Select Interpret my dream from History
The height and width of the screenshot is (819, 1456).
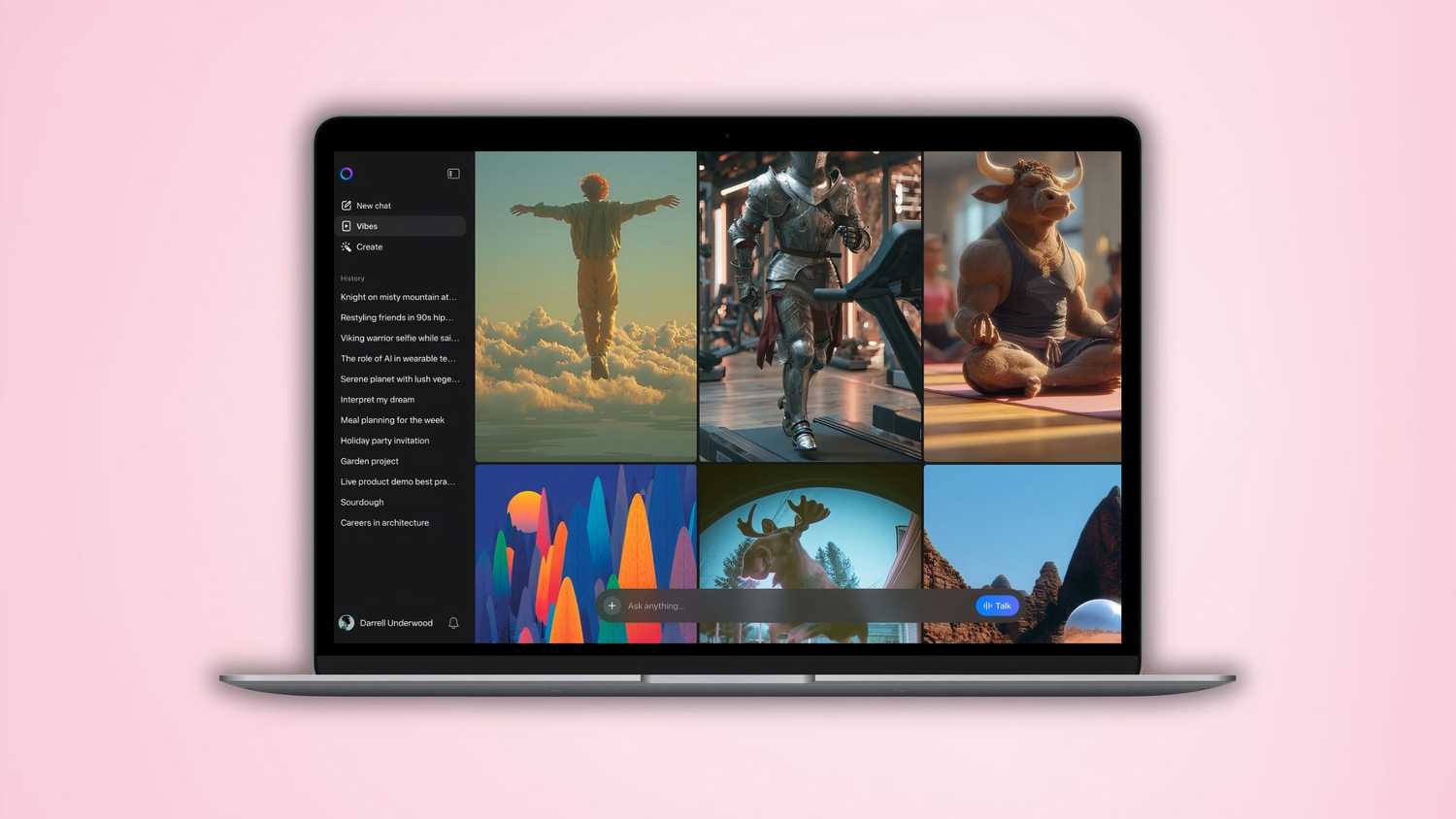pyautogui.click(x=377, y=399)
